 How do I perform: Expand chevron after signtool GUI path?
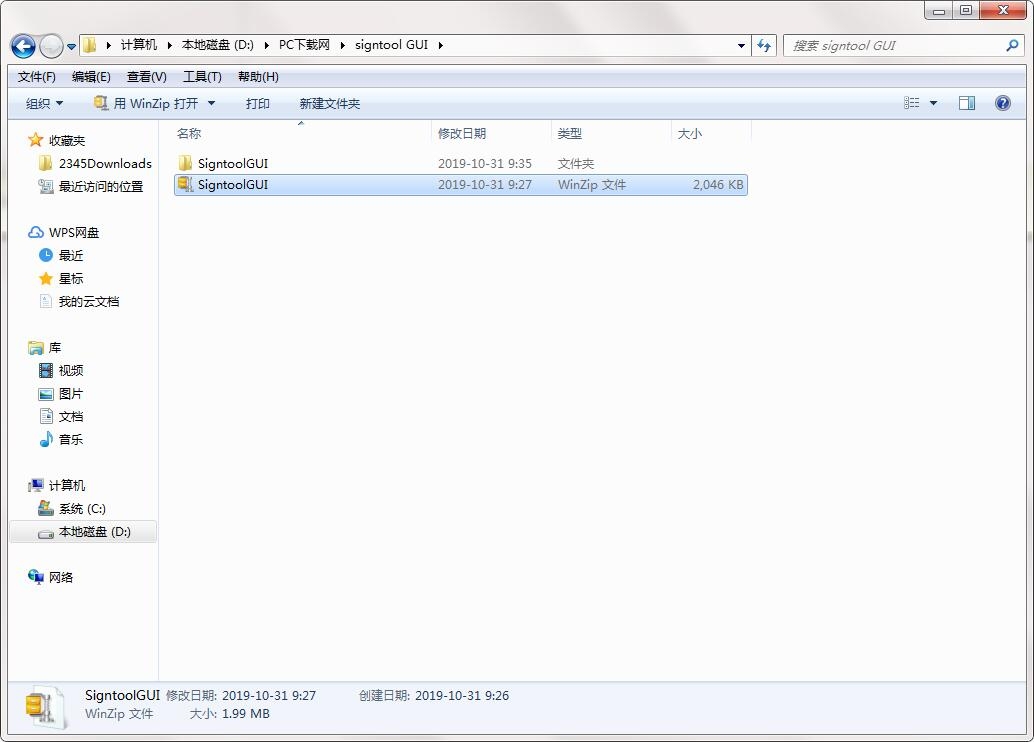click(x=441, y=45)
